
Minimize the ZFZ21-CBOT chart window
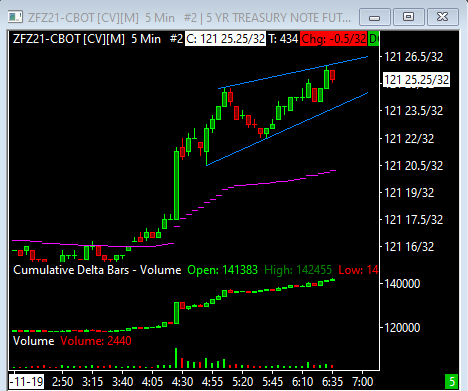point(375,17)
